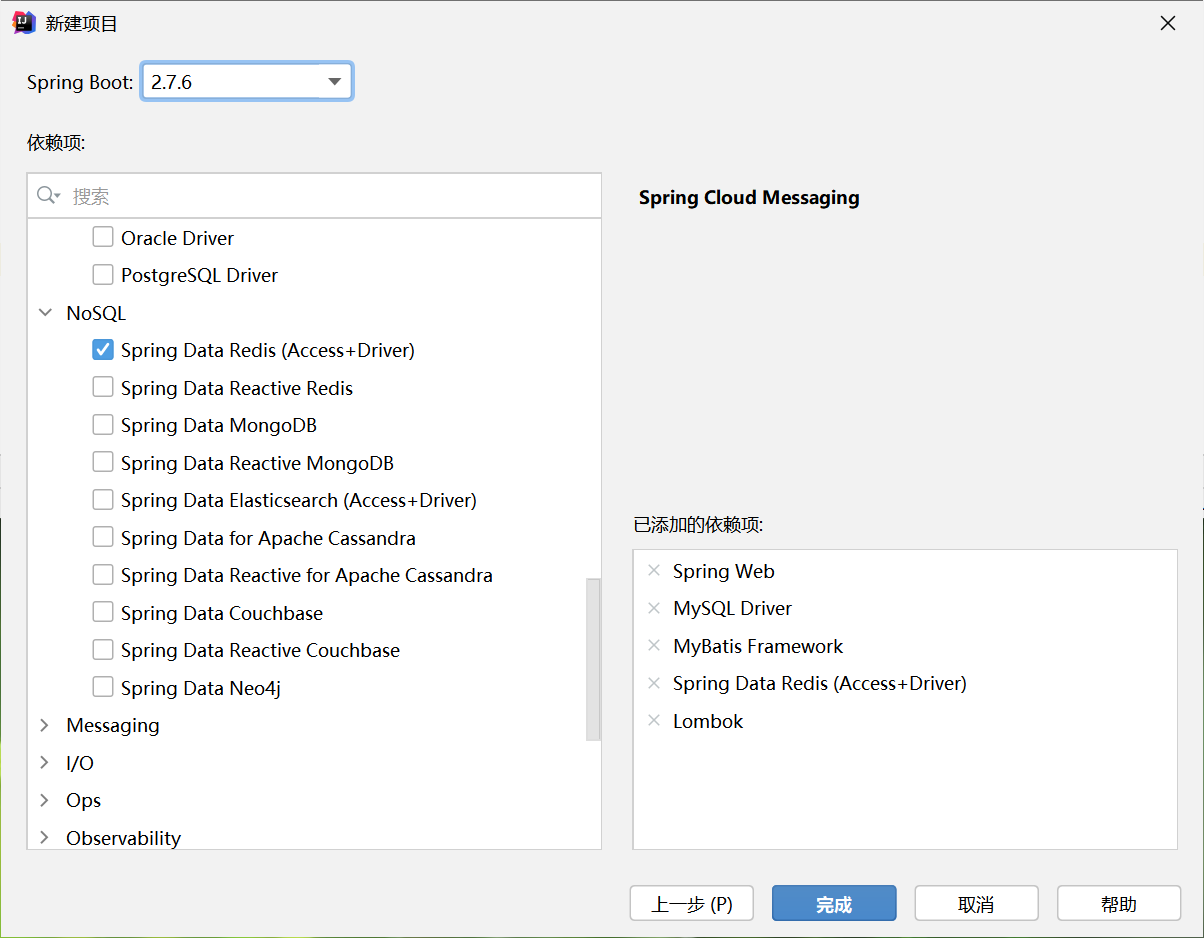This screenshot has width=1204, height=938.
Task: Click the Ops tree row label
Action: (83, 800)
